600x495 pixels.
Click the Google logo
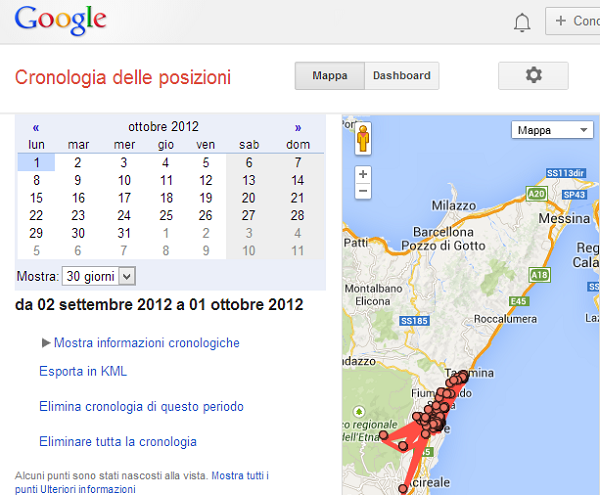coord(60,20)
